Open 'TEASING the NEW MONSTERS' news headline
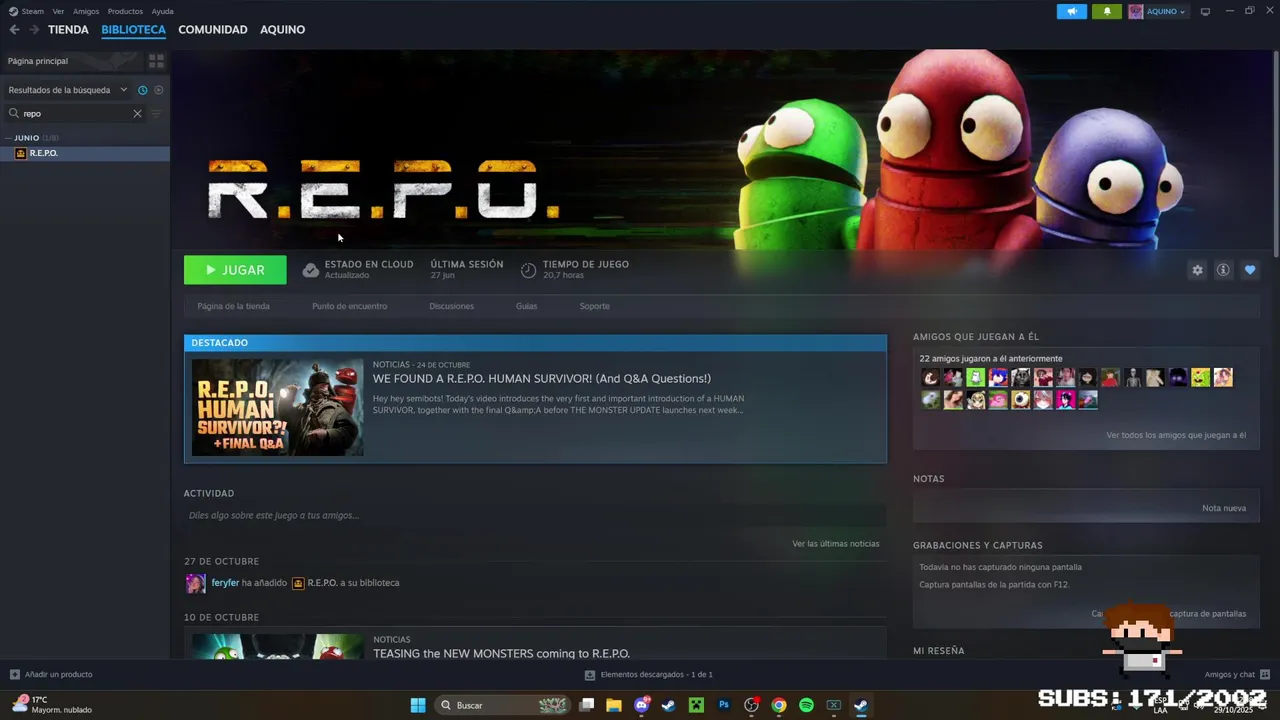Viewport: 1280px width, 720px height. (501, 653)
